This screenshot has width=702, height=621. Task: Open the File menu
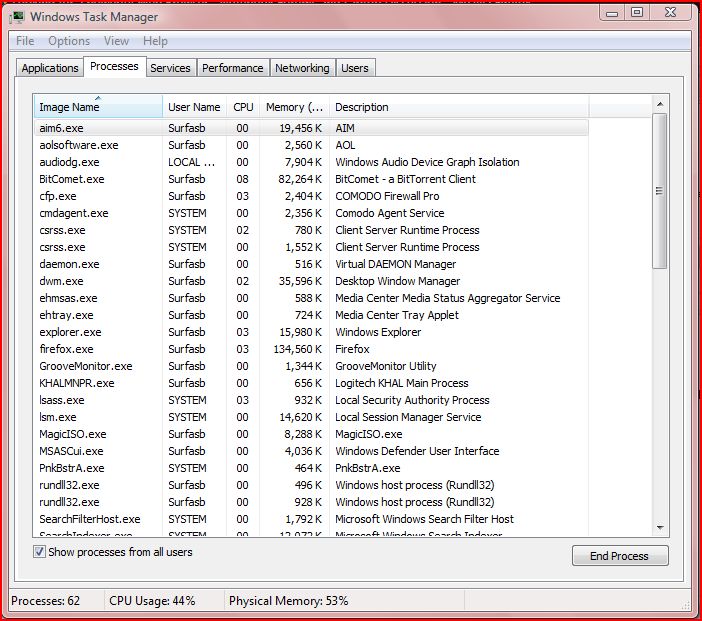tap(25, 41)
